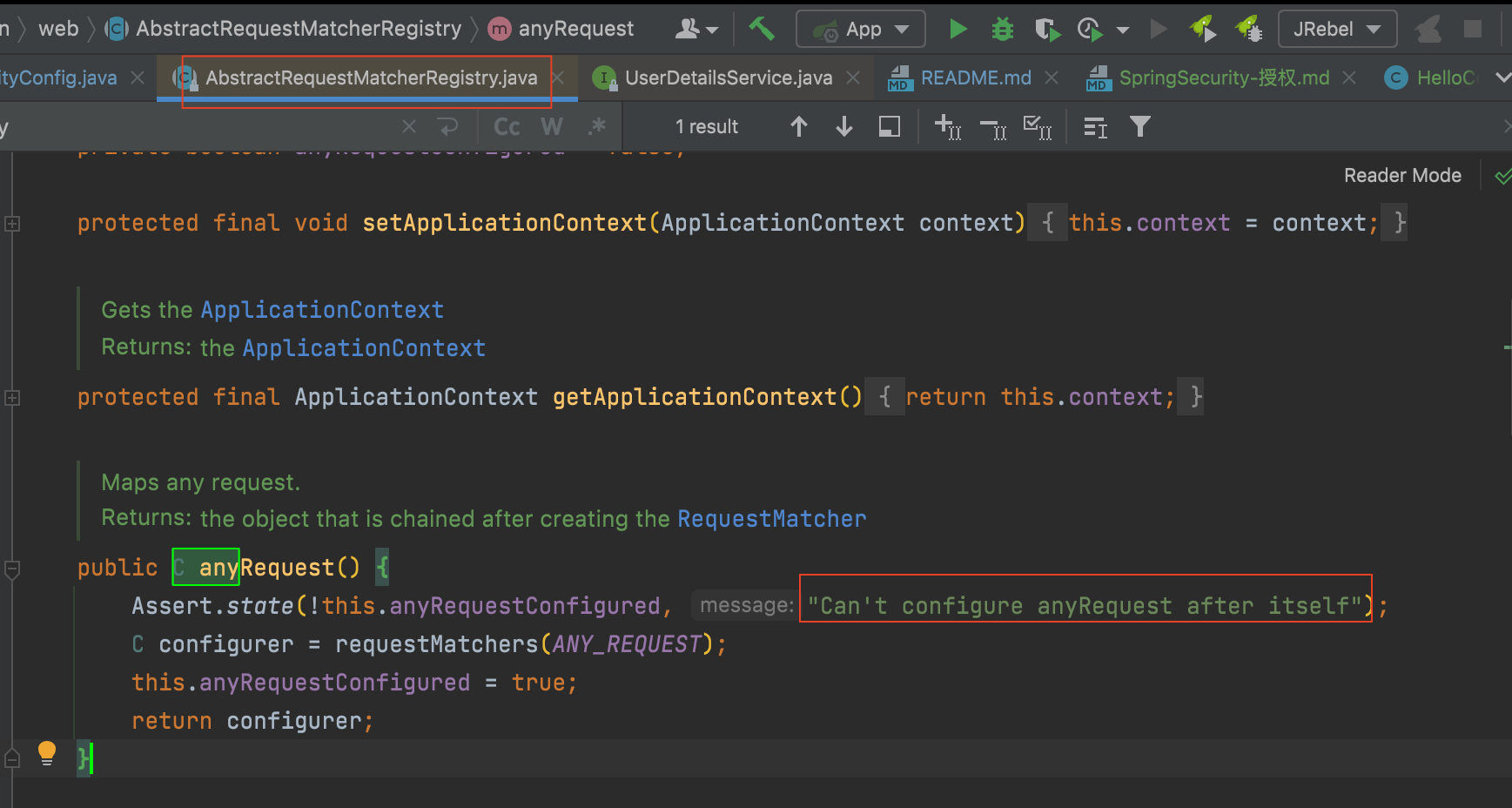Switch to the UserDetailsService.java tab
The image size is (1512, 808).
click(x=728, y=78)
